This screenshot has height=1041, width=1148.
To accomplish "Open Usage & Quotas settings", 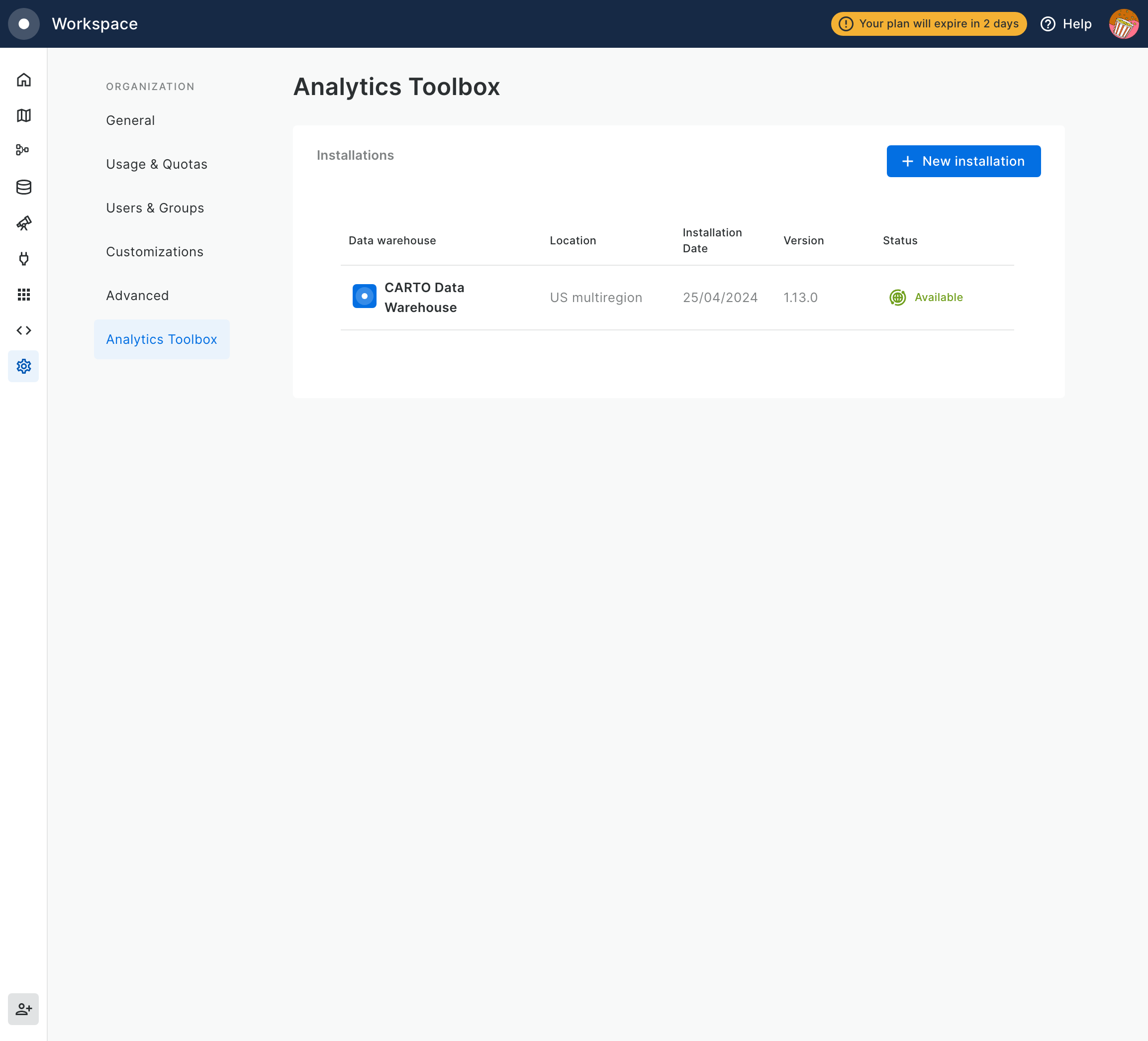I will tap(157, 164).
